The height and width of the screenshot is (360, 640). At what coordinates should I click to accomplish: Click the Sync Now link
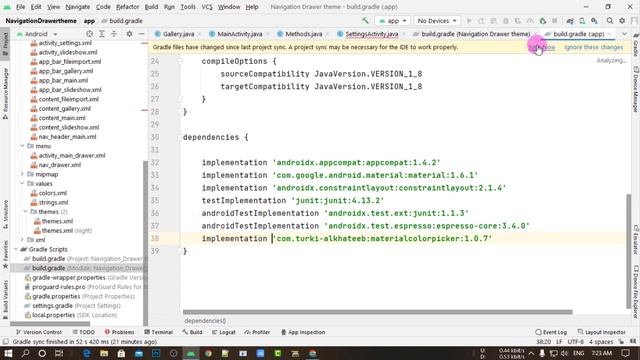tap(542, 47)
